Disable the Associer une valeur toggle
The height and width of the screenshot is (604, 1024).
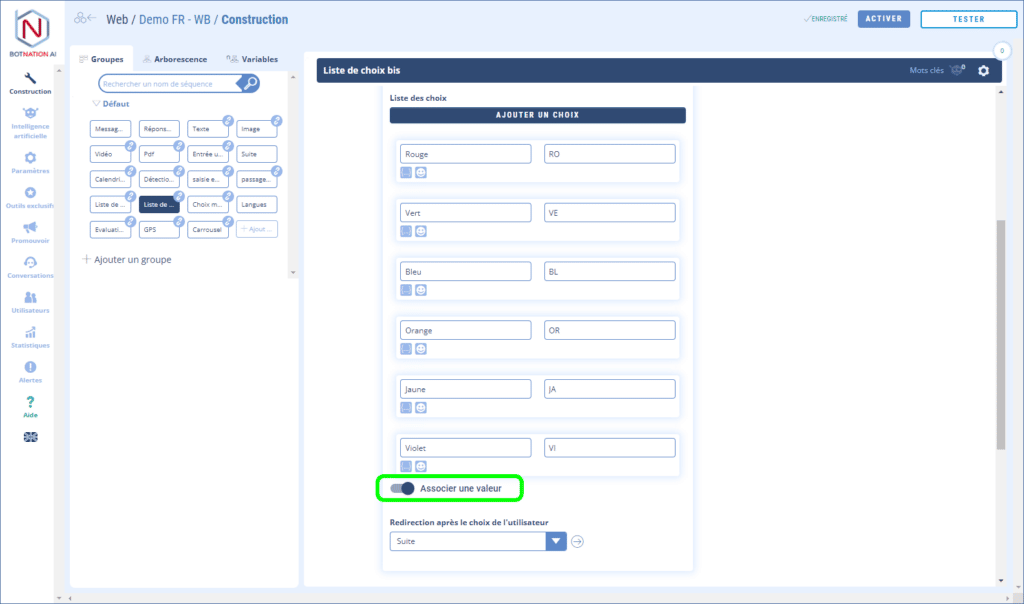[404, 488]
